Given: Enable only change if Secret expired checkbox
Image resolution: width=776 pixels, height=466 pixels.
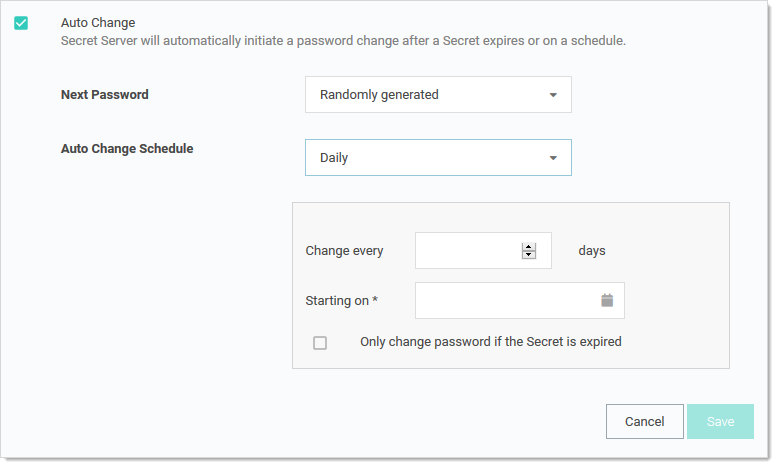Looking at the screenshot, I should [320, 343].
